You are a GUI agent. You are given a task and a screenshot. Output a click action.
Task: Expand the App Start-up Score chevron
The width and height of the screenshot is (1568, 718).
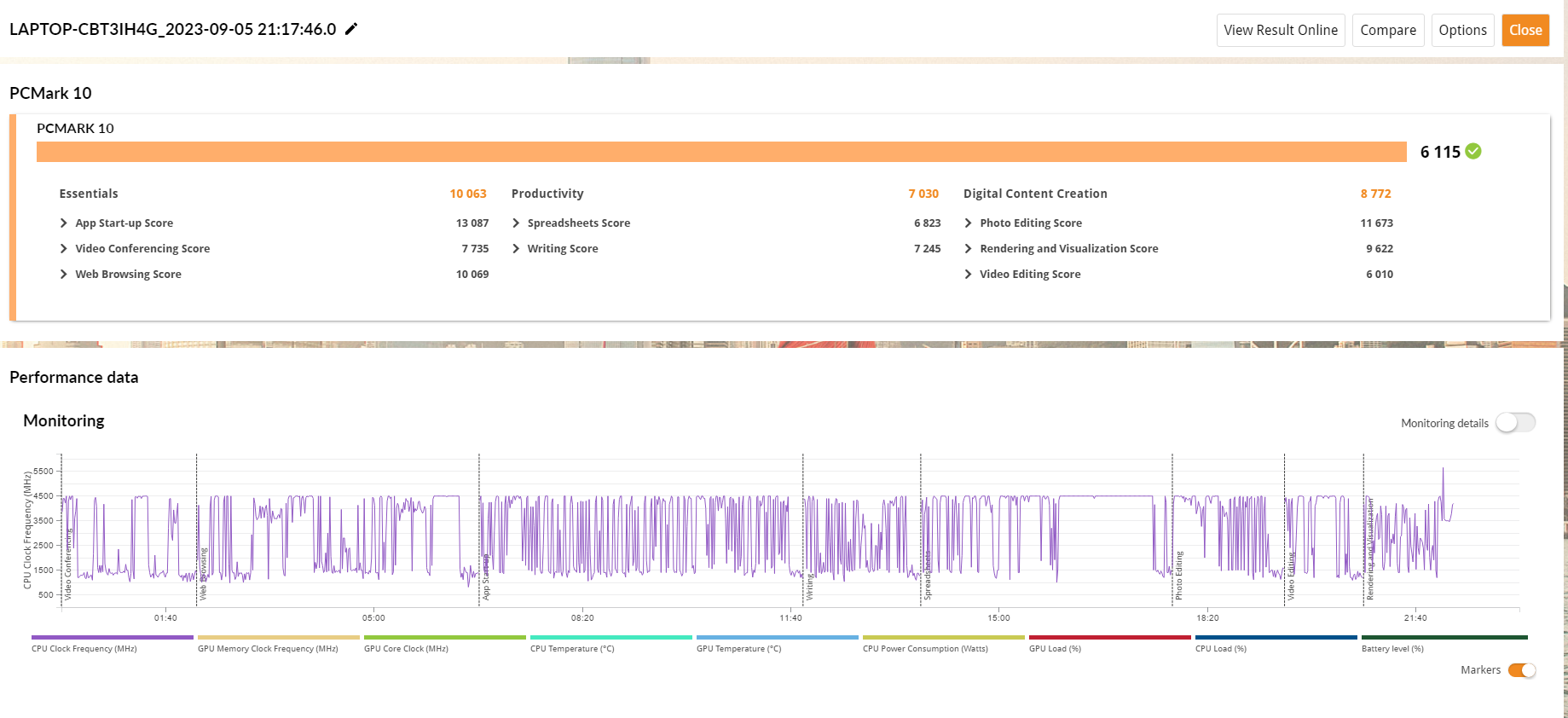64,223
